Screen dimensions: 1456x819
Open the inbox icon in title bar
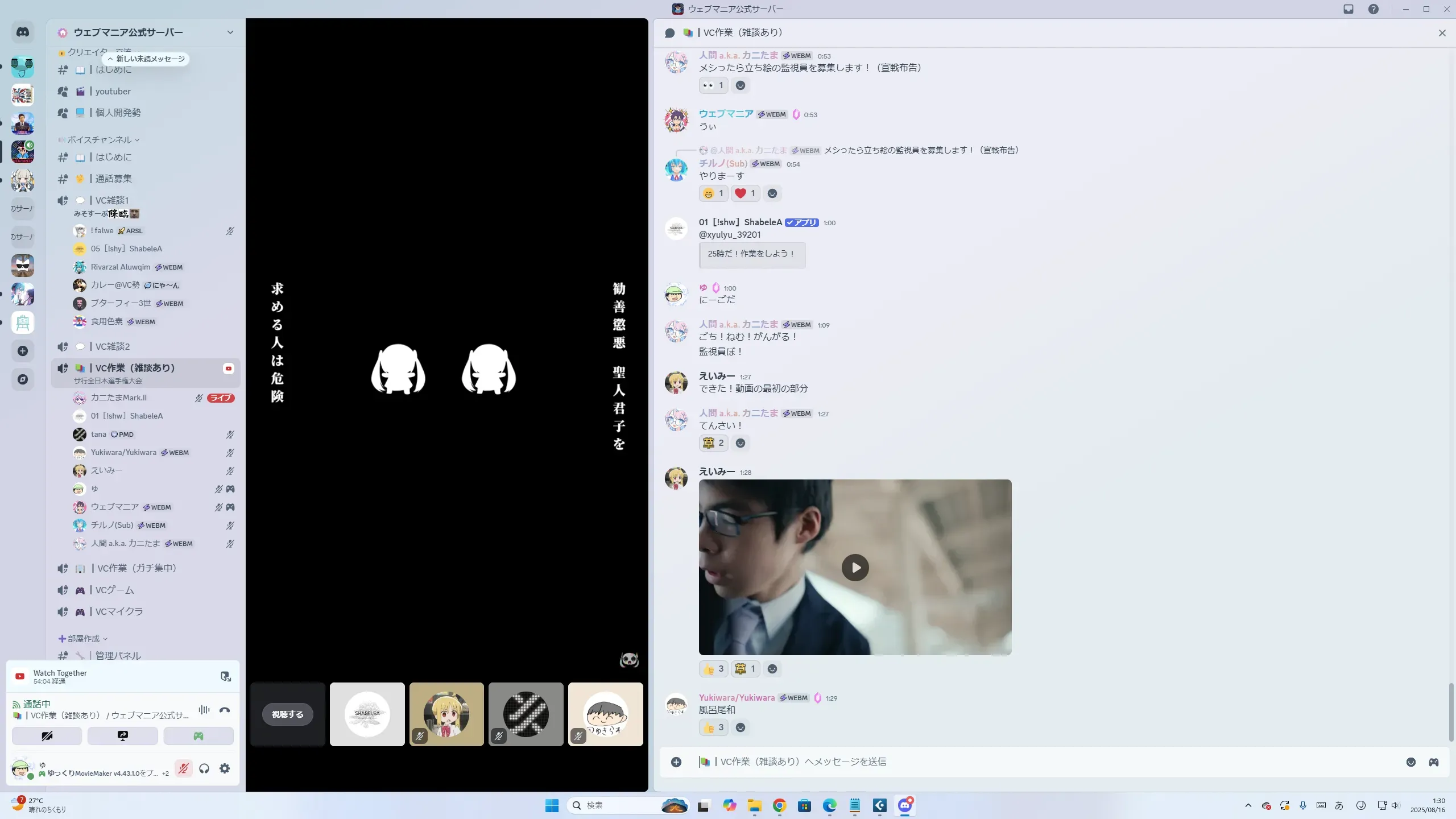pos(1349,9)
